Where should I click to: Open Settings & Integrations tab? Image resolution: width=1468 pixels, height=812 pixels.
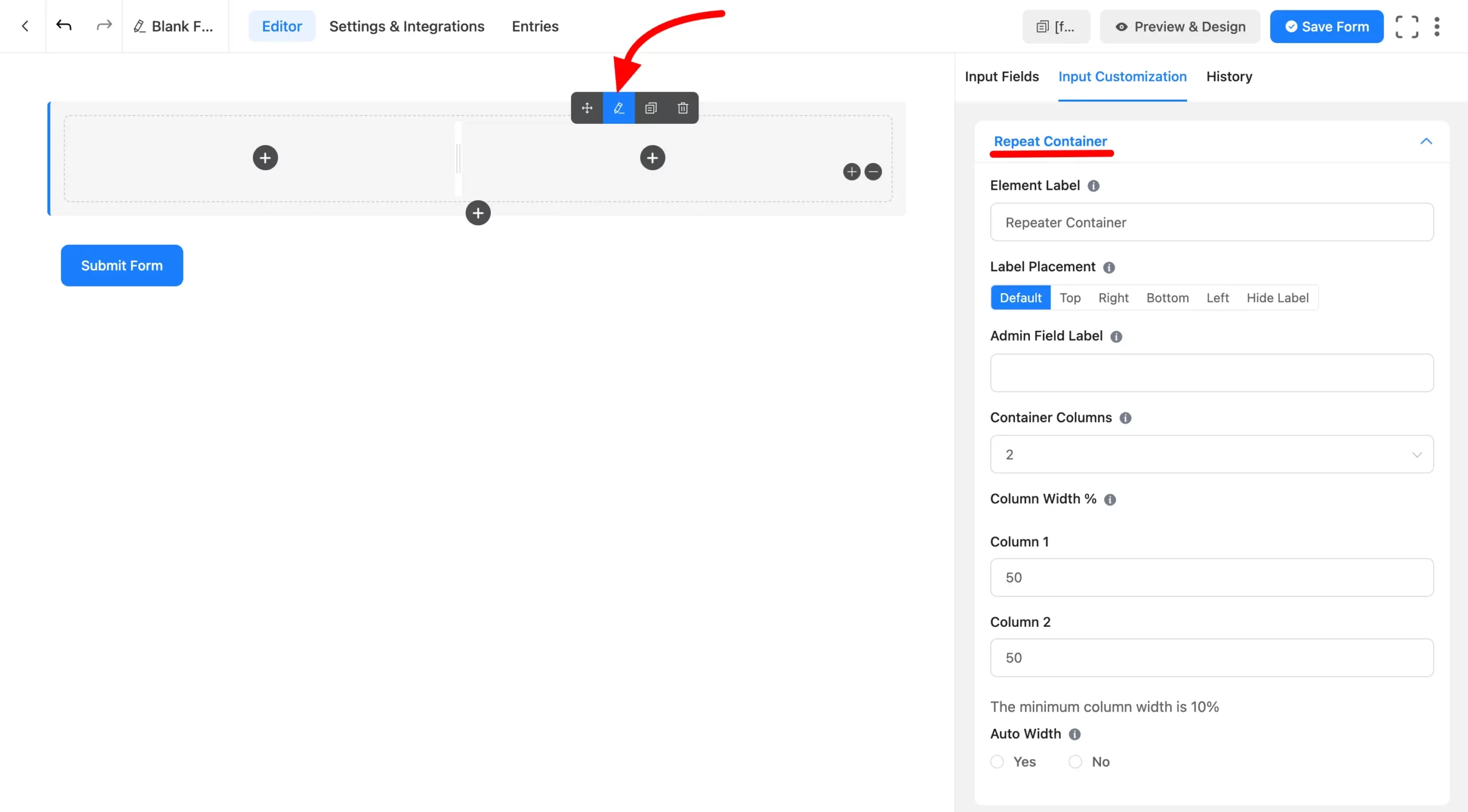(x=407, y=26)
